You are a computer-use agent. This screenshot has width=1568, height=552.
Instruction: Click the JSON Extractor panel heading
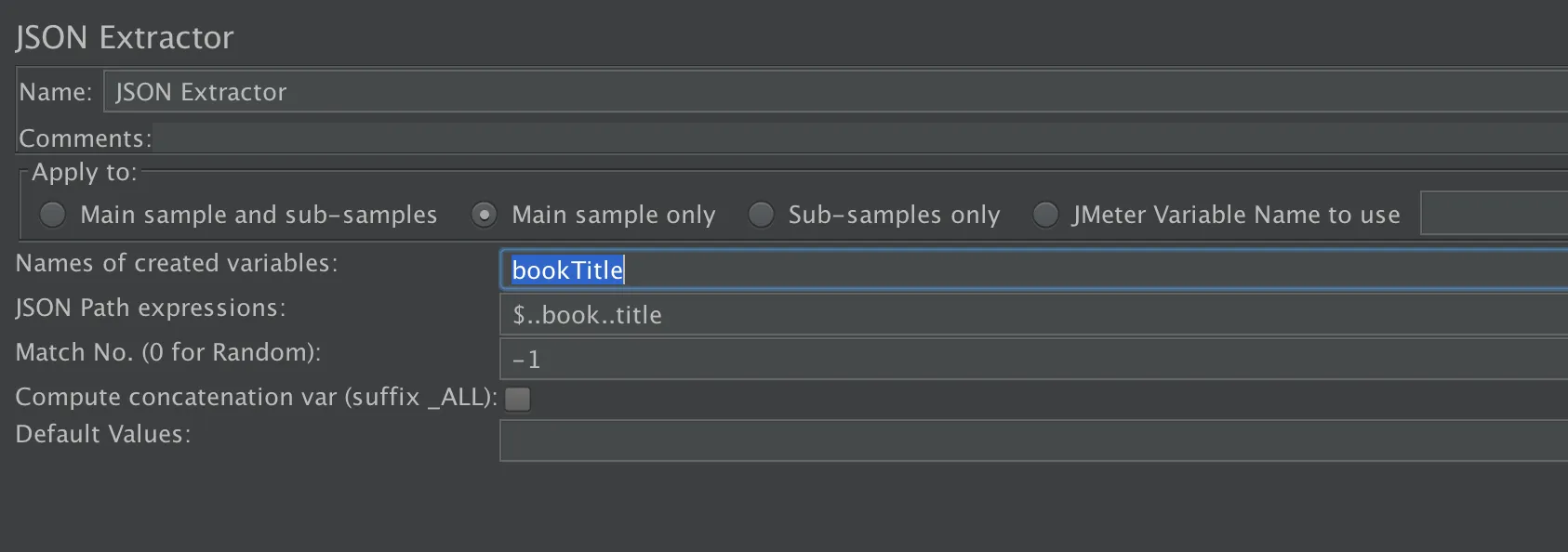point(125,38)
